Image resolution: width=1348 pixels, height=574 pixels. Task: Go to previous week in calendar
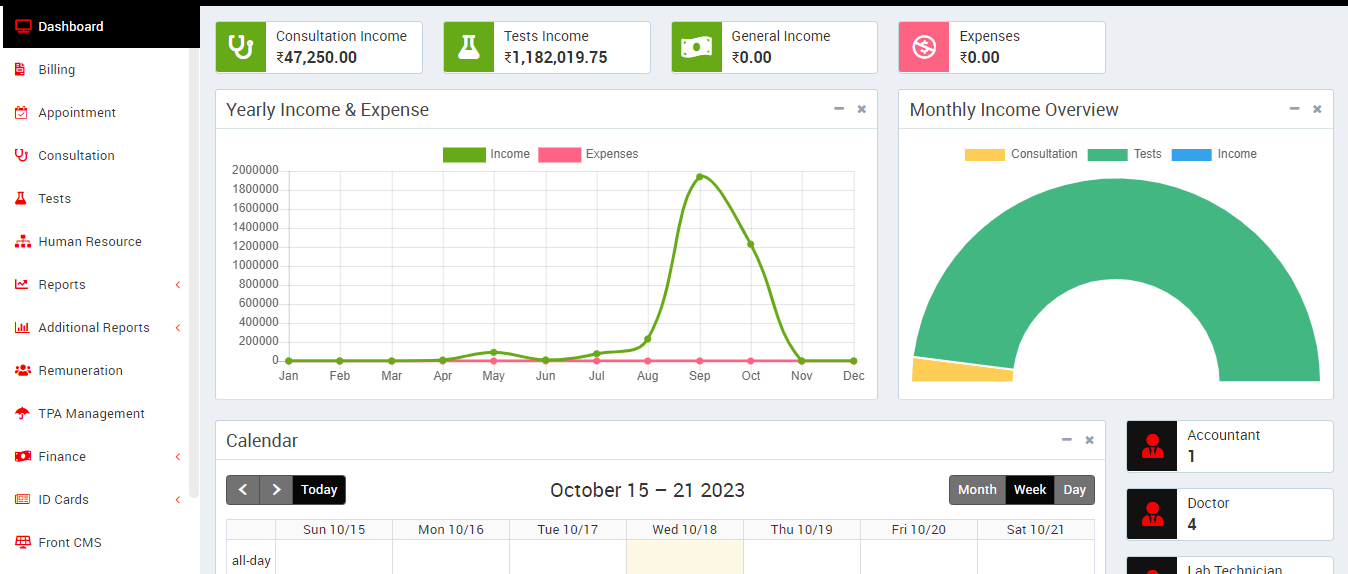[243, 490]
